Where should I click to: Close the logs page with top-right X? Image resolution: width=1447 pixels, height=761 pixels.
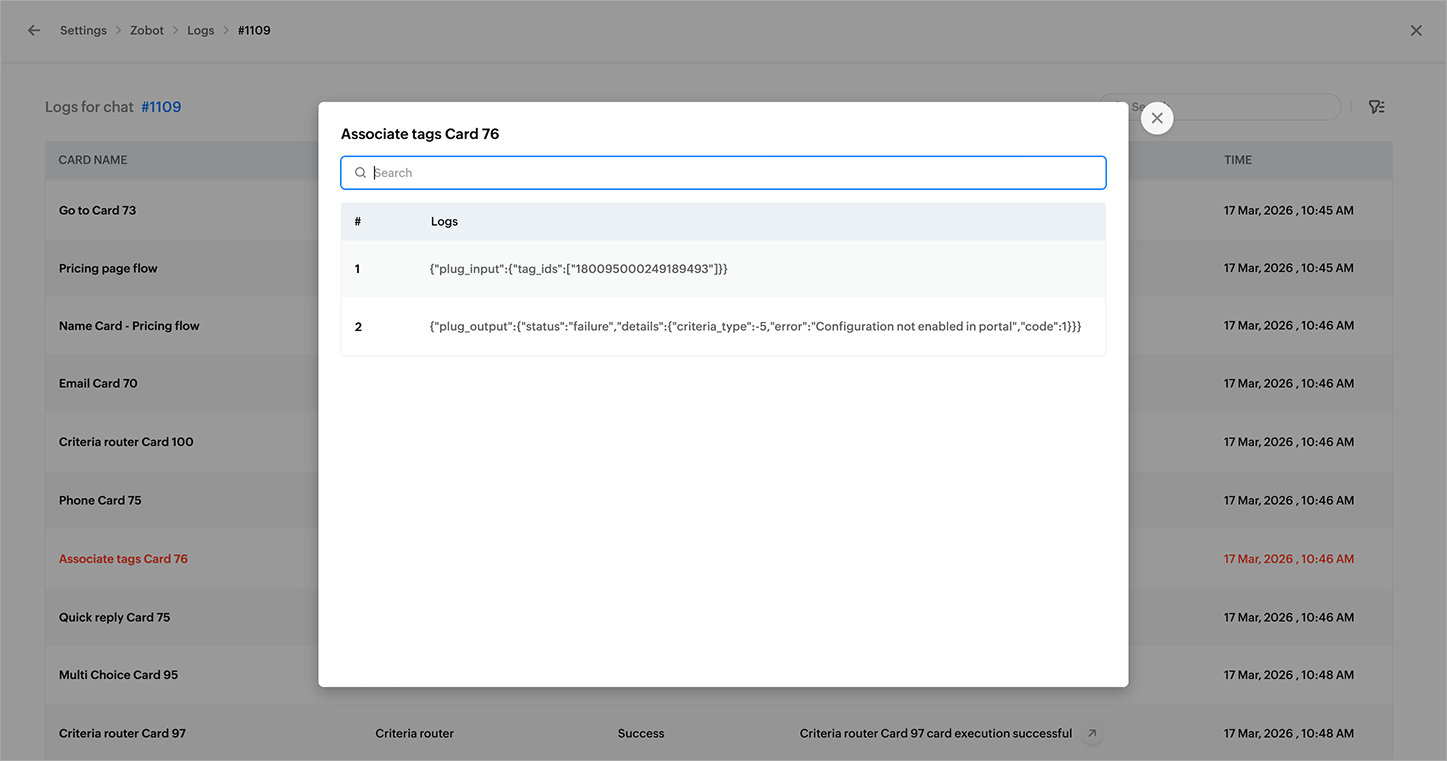tap(1416, 31)
